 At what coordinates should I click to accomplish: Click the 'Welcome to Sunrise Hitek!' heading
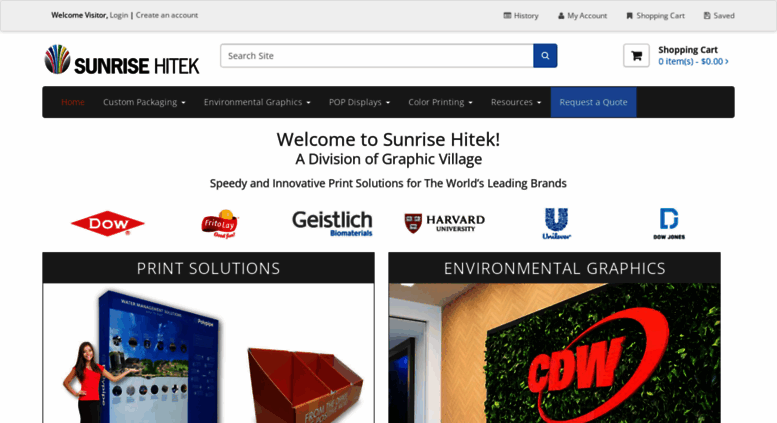click(x=388, y=139)
